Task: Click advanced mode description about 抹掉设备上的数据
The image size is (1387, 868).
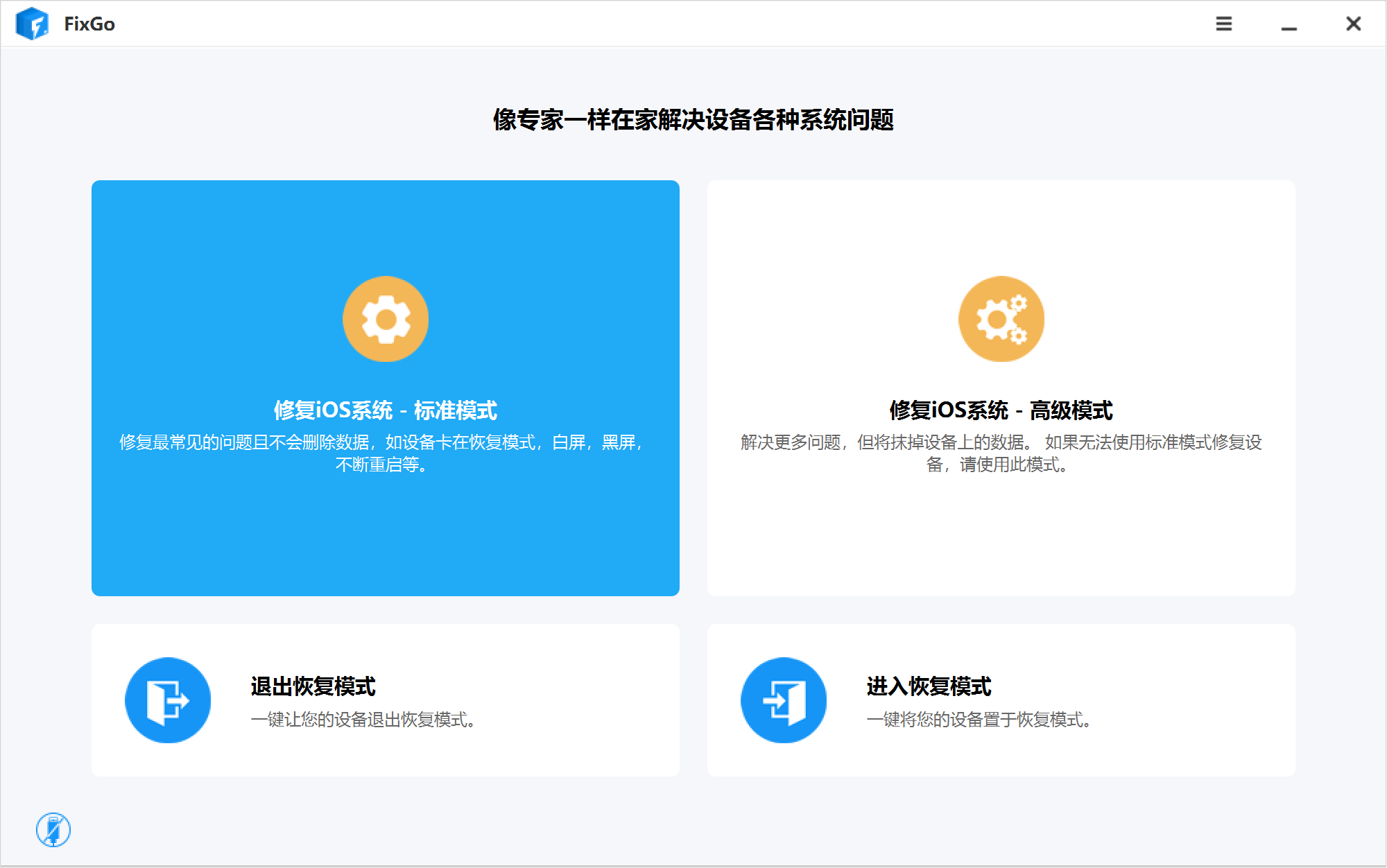Action: click(1001, 453)
